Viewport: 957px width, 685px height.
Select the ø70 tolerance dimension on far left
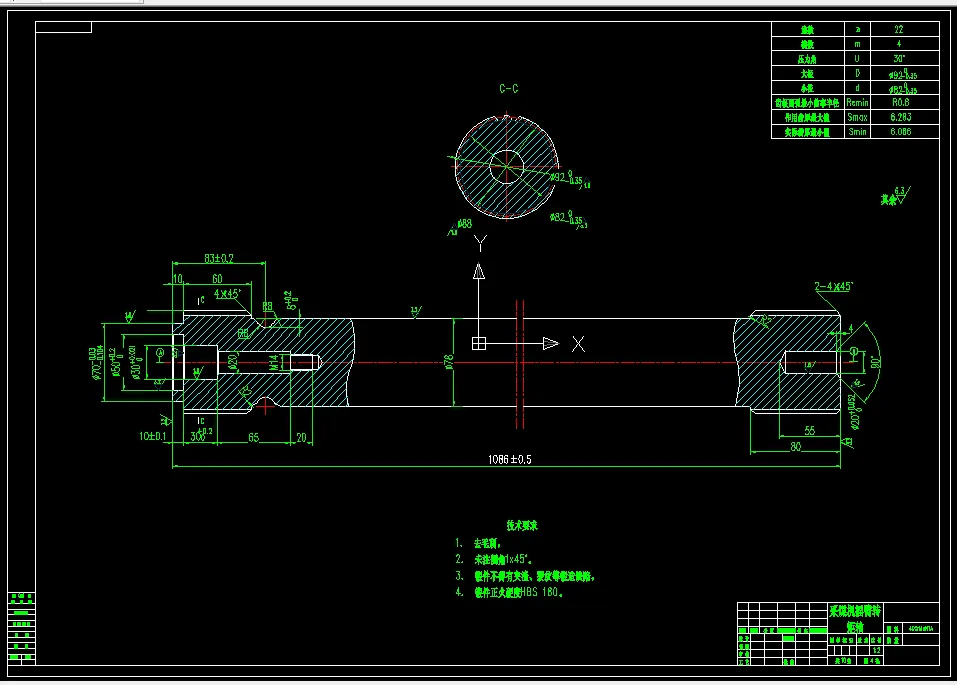(x=96, y=363)
